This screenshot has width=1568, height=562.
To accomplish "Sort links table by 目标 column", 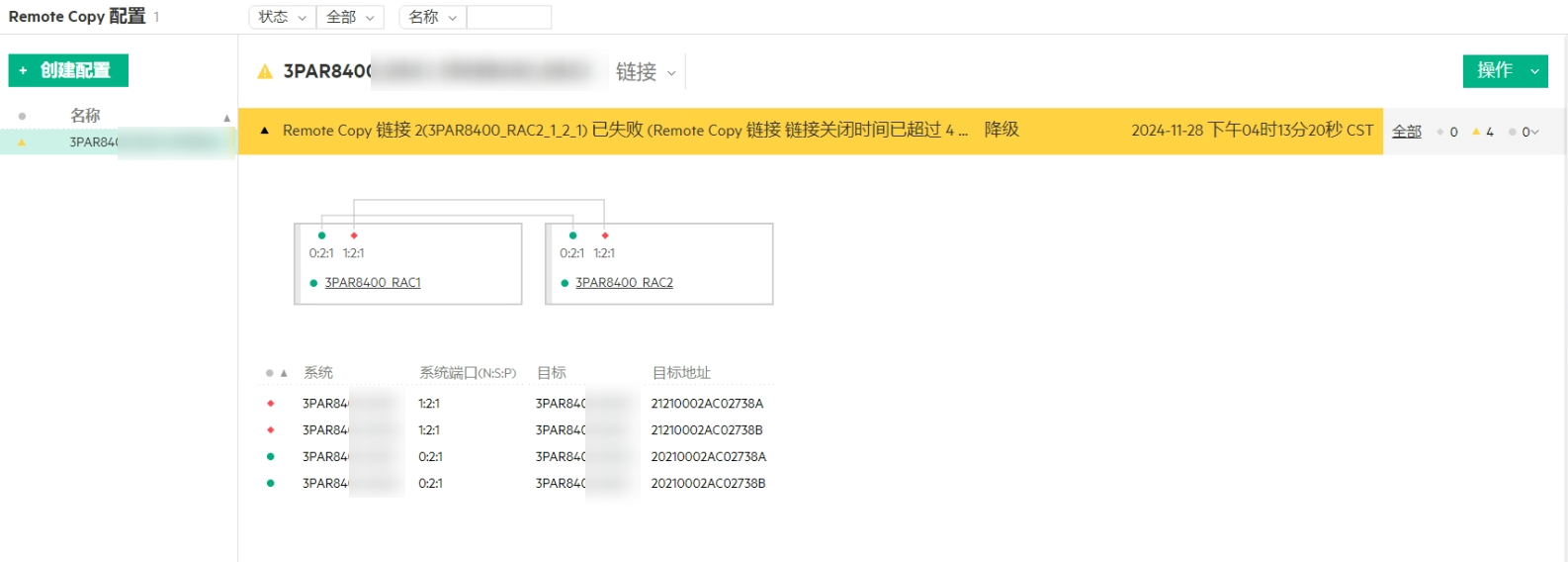I will point(552,373).
